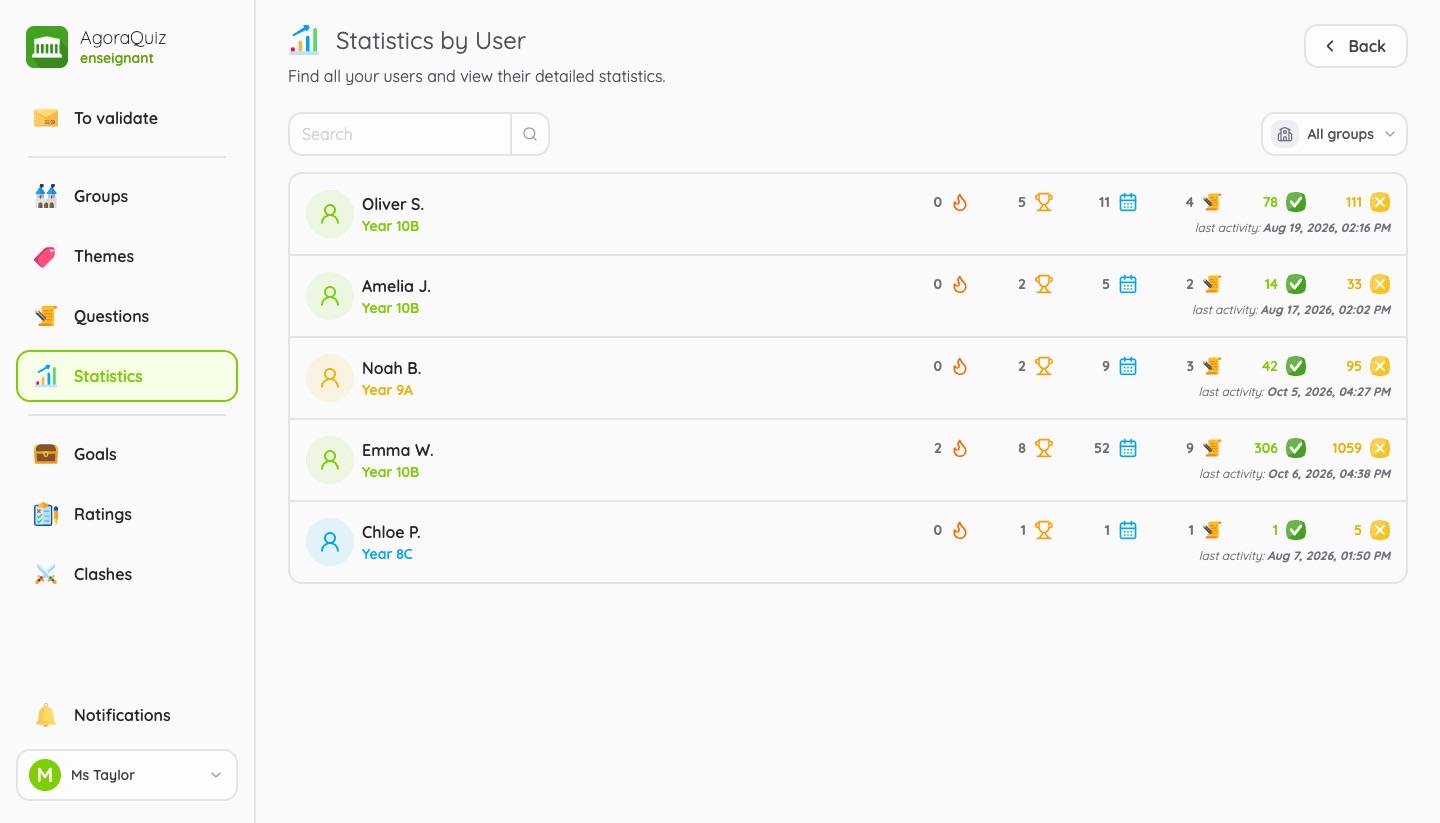
Task: Click Oliver S.'s yellow cross icon
Action: [x=1380, y=202]
